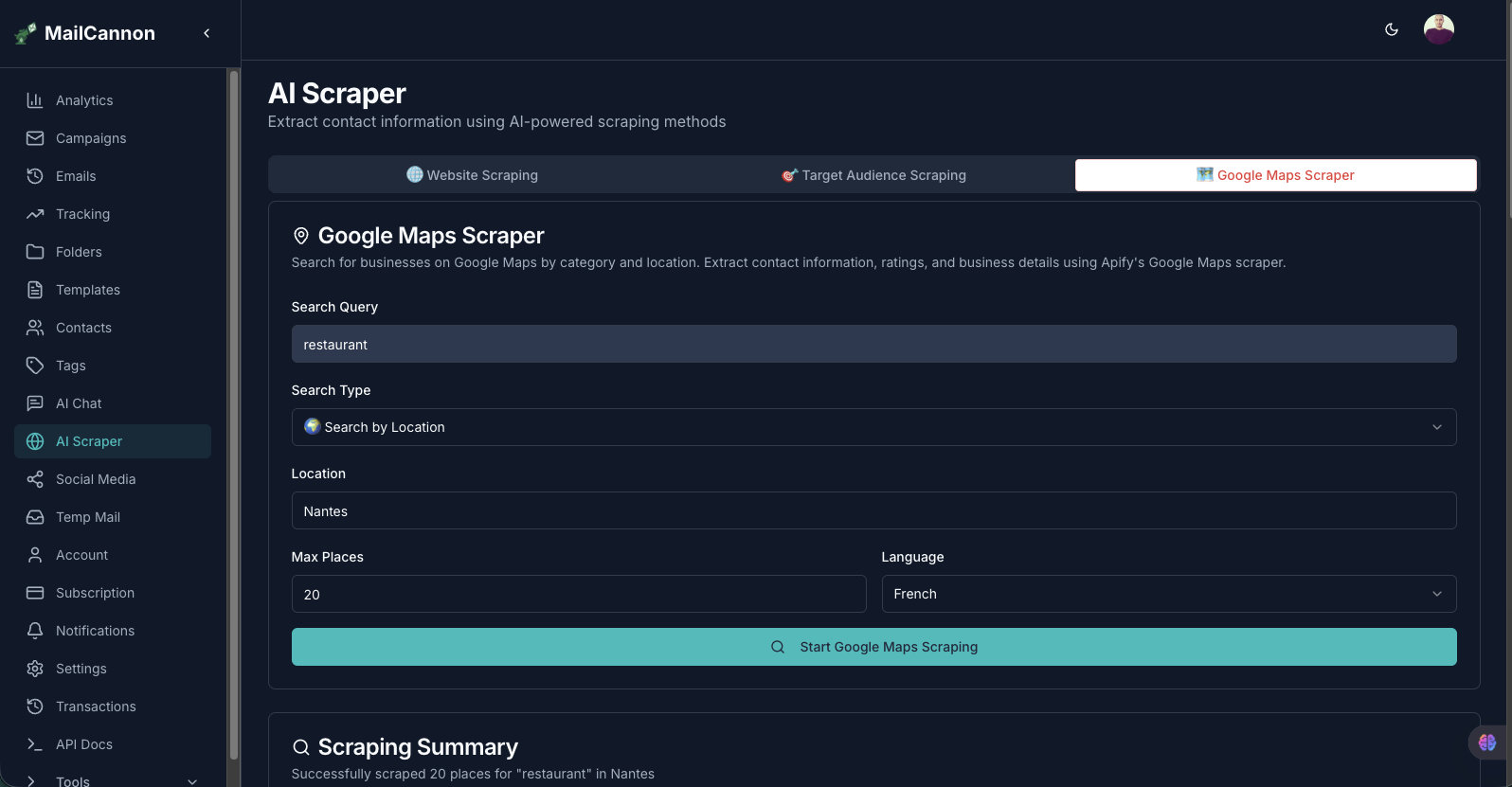Click the Account person icon
1512x787 pixels.
pyautogui.click(x=35, y=555)
